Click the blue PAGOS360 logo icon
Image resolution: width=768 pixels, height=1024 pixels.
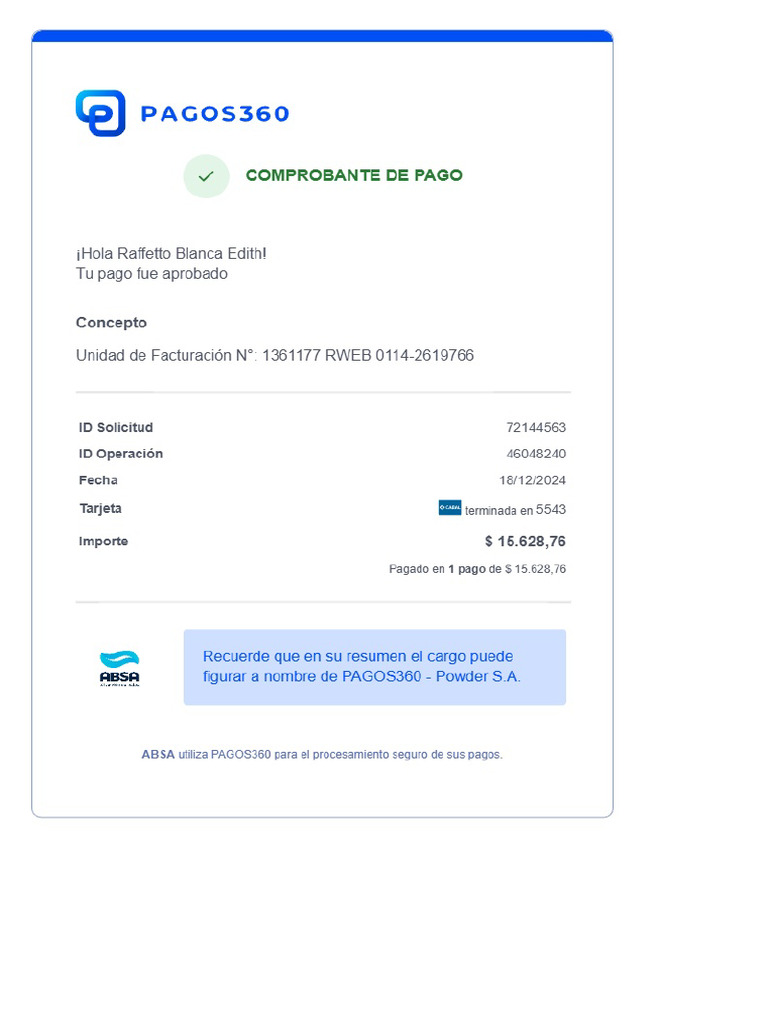pos(100,113)
